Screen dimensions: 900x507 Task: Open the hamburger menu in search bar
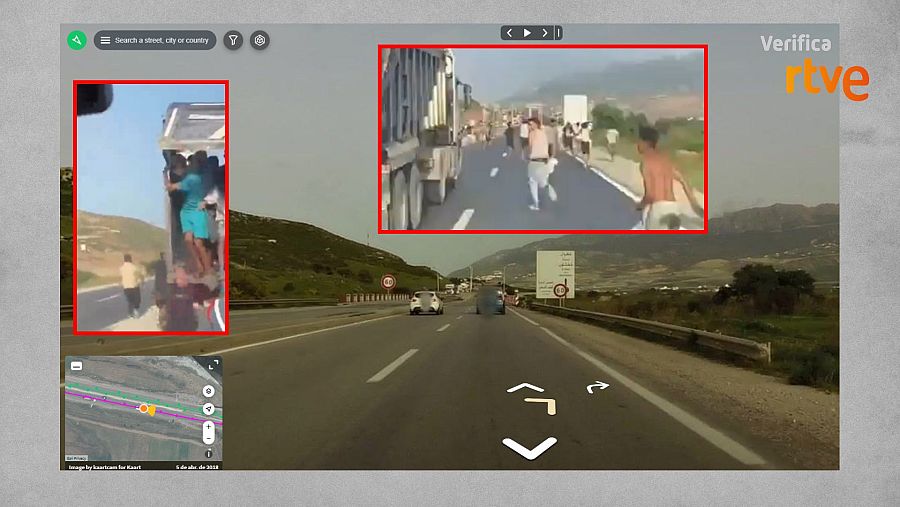105,40
